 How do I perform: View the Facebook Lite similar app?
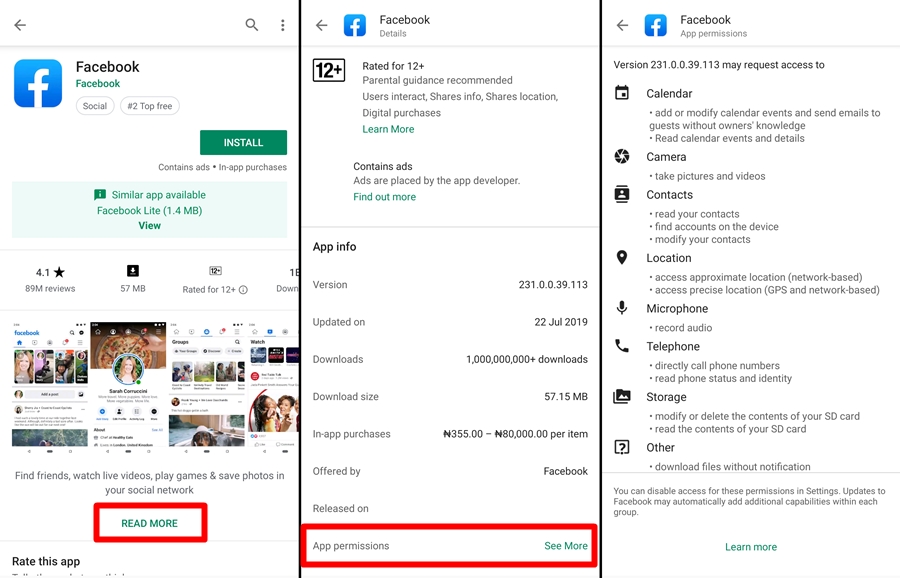pos(149,226)
